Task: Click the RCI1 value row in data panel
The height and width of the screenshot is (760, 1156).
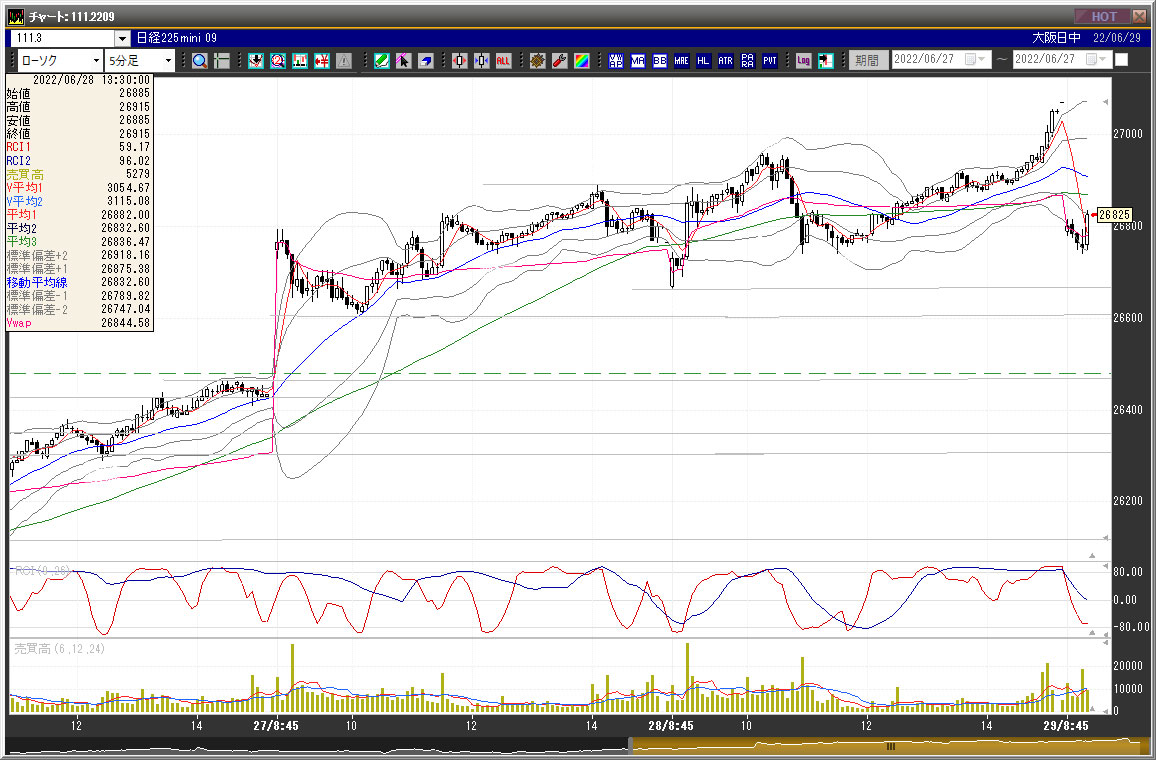Action: (x=78, y=147)
